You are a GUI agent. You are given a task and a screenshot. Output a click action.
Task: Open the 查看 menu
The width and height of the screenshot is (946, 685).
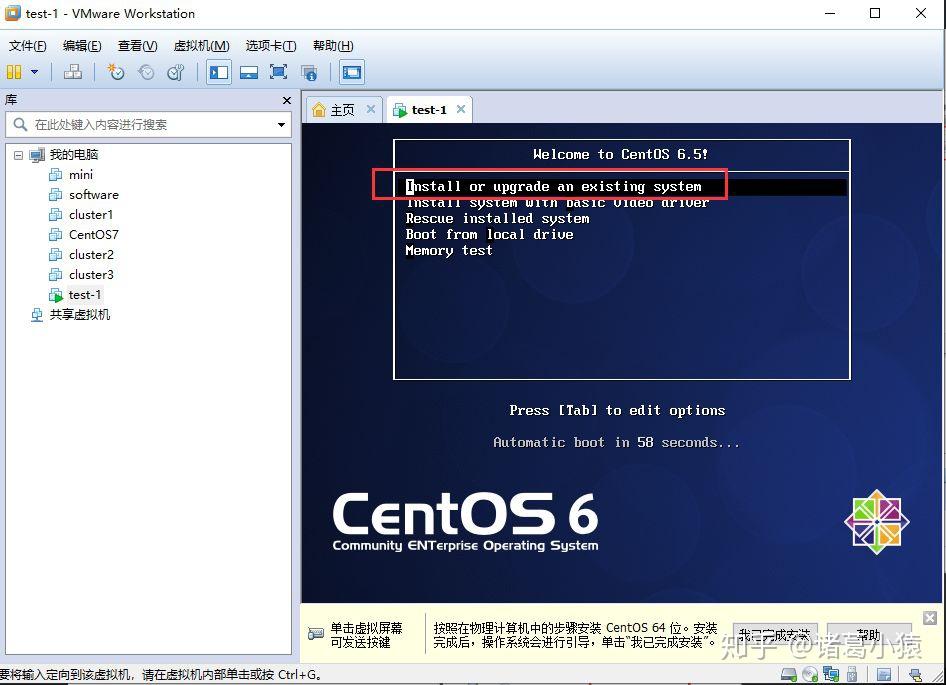136,45
